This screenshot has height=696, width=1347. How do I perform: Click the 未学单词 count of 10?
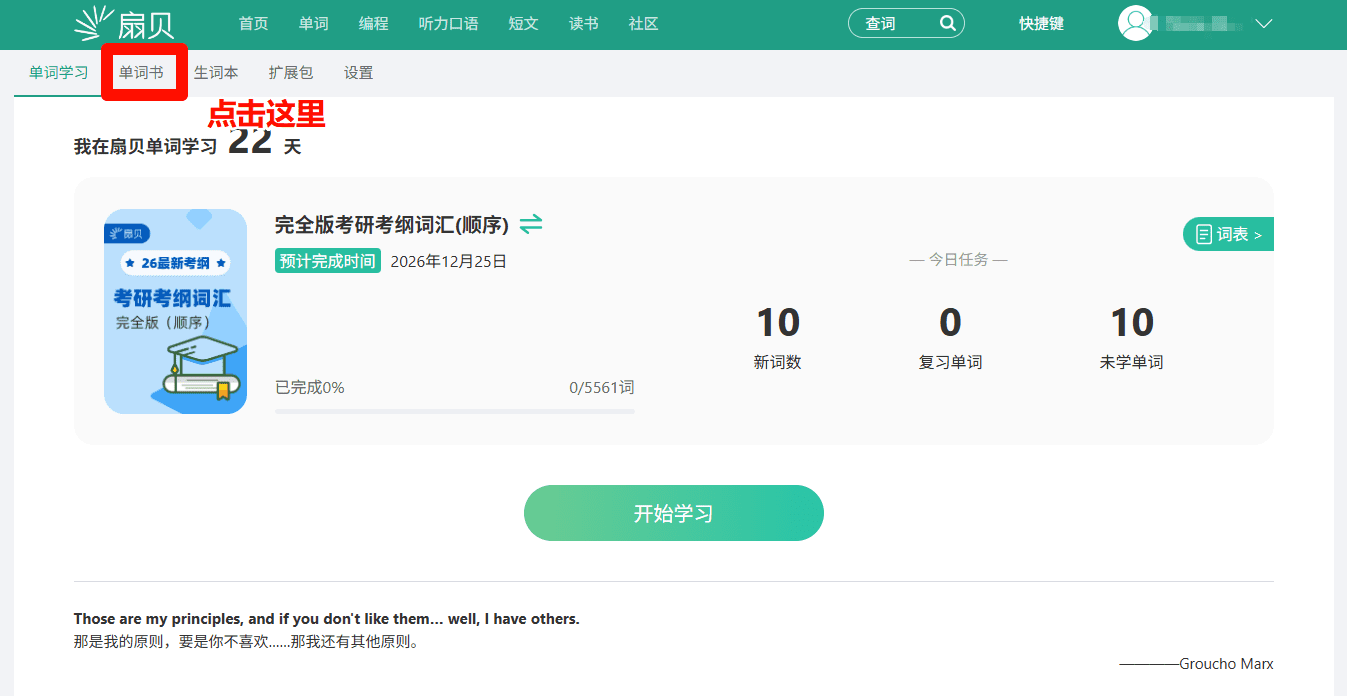(1132, 323)
